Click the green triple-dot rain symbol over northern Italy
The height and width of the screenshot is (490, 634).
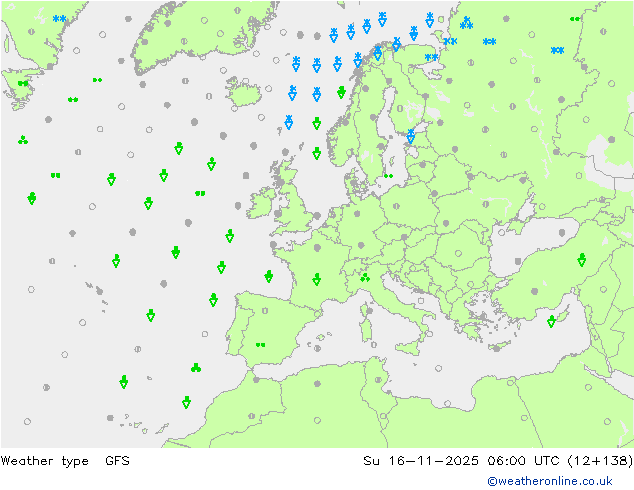pyautogui.click(x=365, y=277)
